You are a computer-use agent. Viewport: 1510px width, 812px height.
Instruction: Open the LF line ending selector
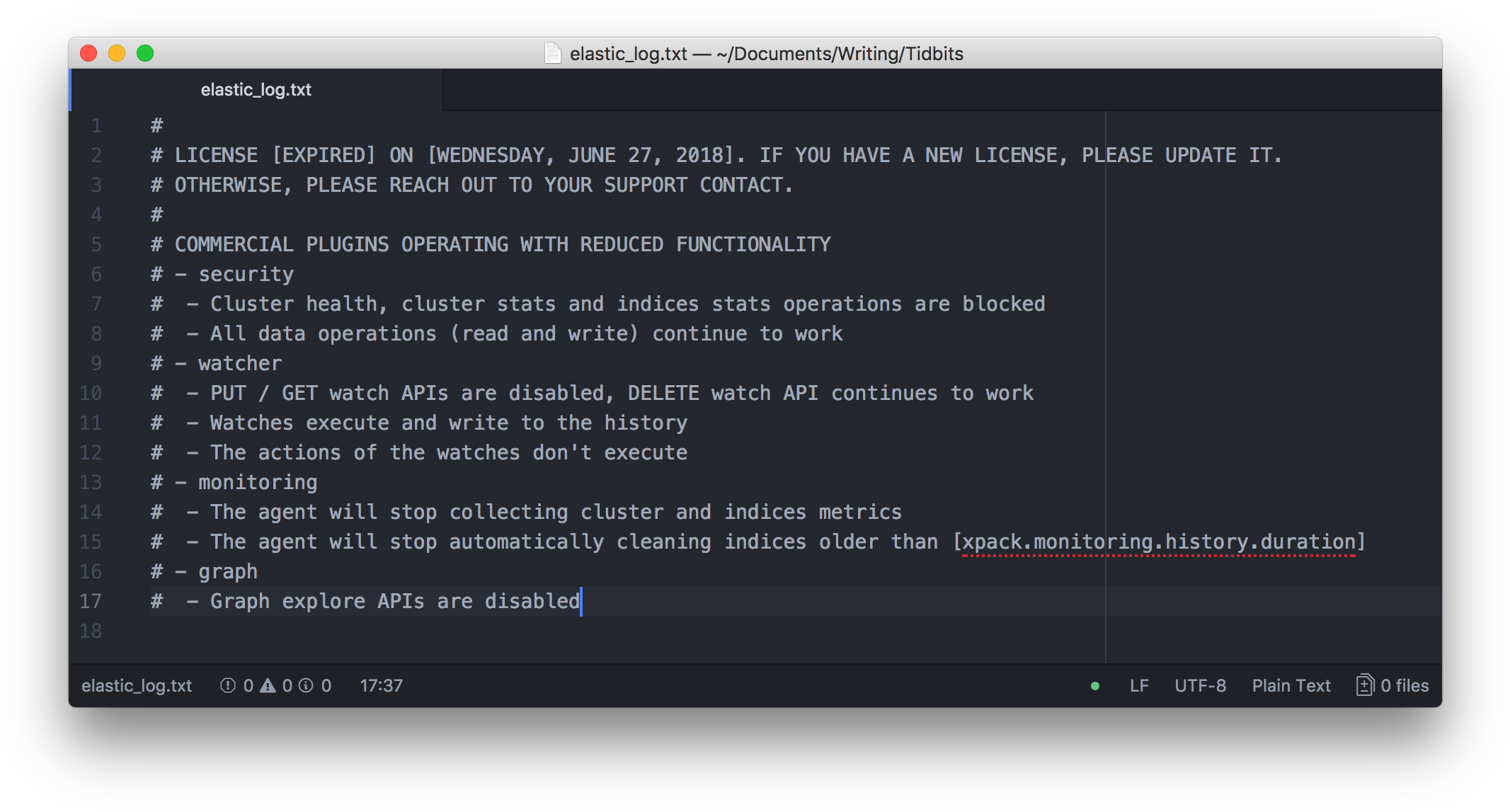pyautogui.click(x=1138, y=685)
